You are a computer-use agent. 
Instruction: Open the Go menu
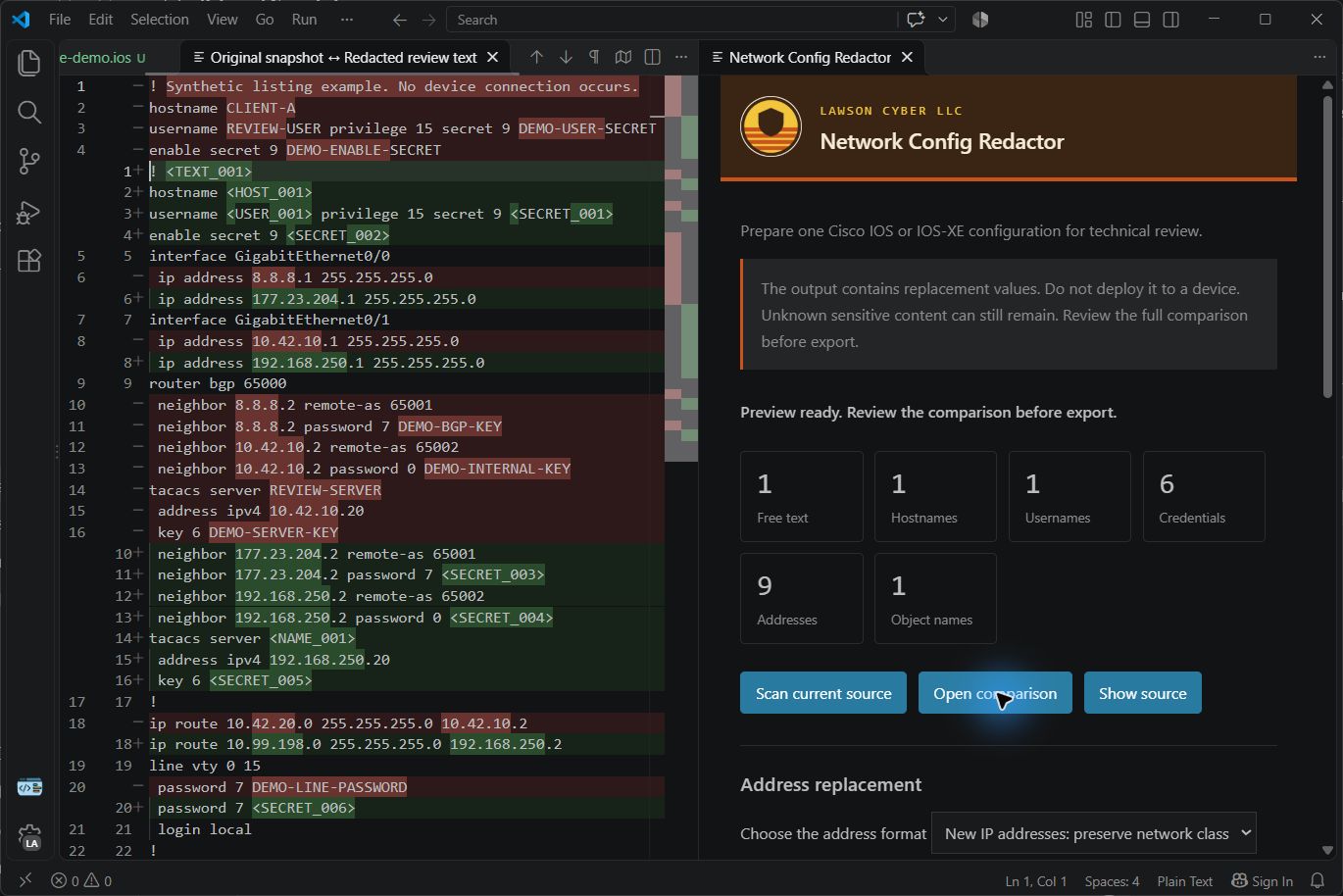pyautogui.click(x=265, y=20)
